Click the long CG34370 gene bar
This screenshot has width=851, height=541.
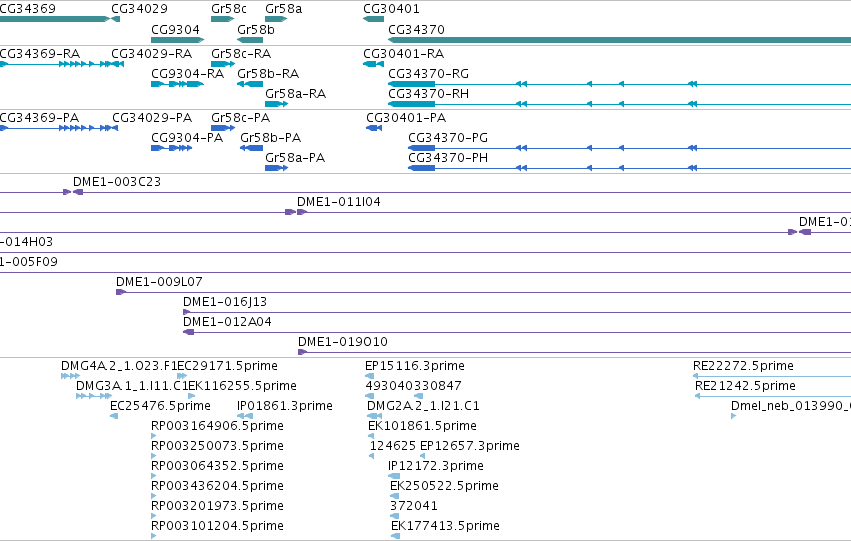619,40
